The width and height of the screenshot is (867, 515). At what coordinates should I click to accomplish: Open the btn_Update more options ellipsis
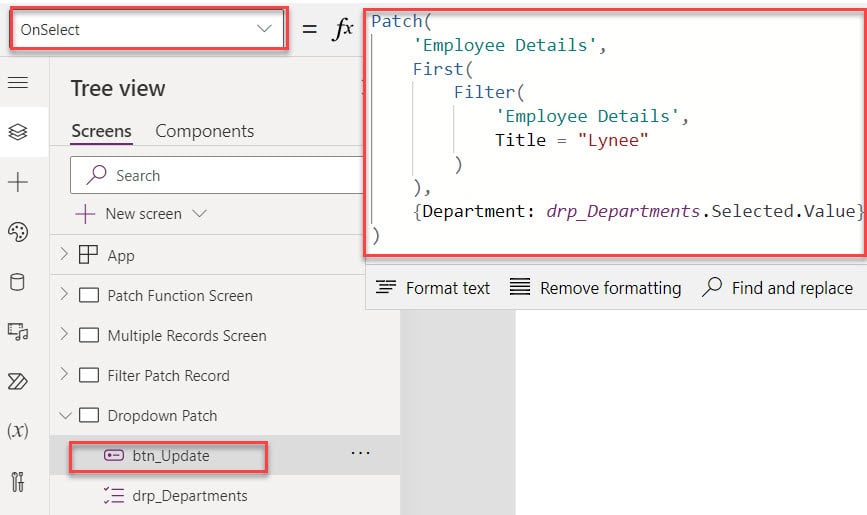pyautogui.click(x=361, y=454)
